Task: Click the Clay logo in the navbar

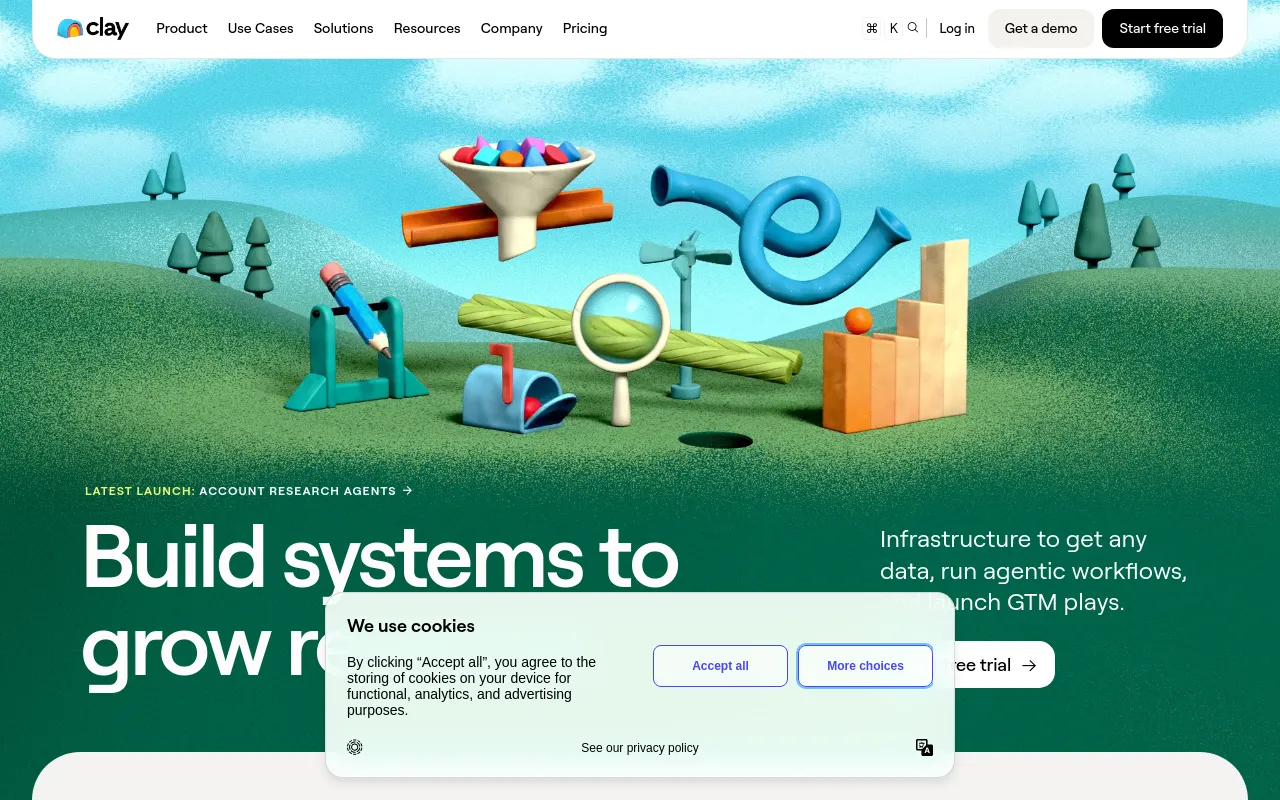Action: (x=93, y=28)
